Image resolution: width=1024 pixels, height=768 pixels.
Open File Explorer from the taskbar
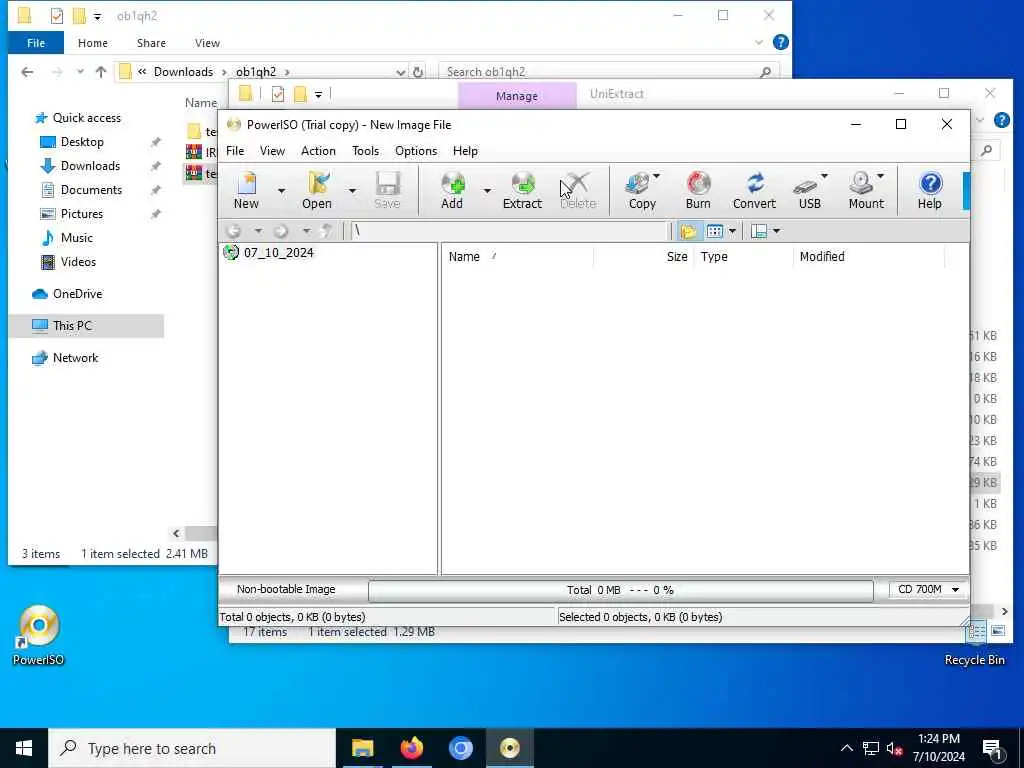click(x=362, y=748)
